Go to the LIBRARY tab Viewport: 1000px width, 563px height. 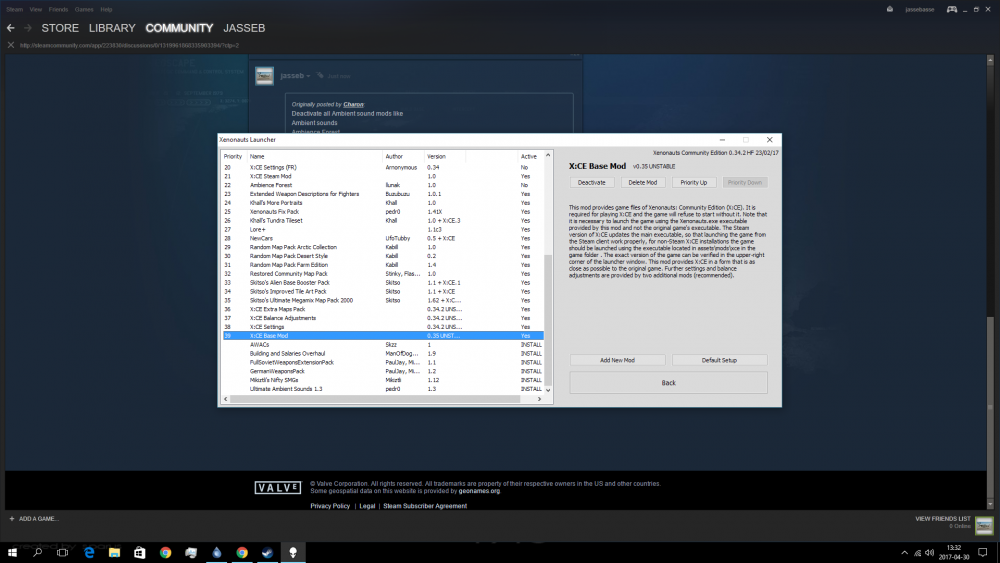coord(112,28)
